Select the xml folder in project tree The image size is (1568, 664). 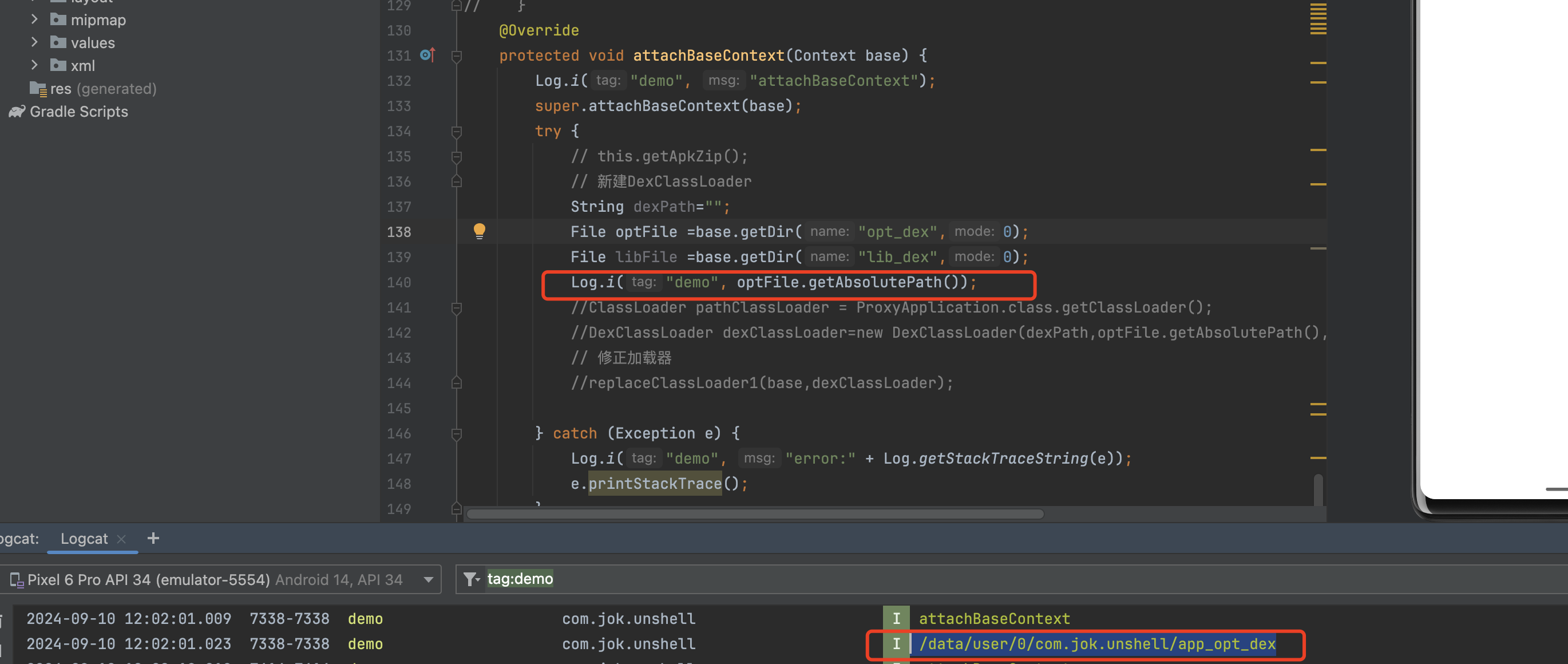coord(82,66)
